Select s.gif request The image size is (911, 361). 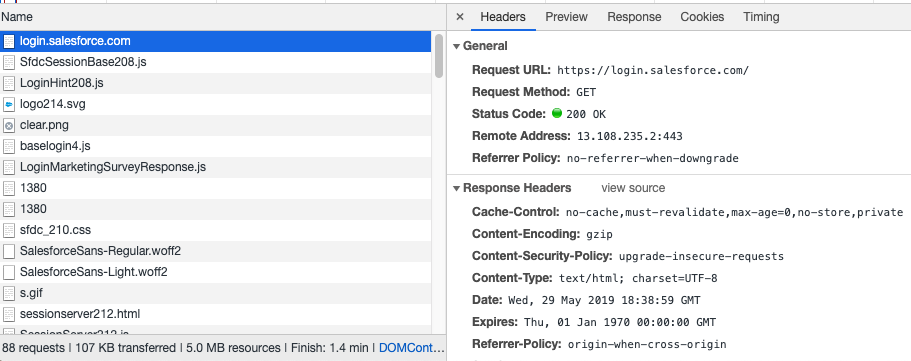[x=216, y=293]
